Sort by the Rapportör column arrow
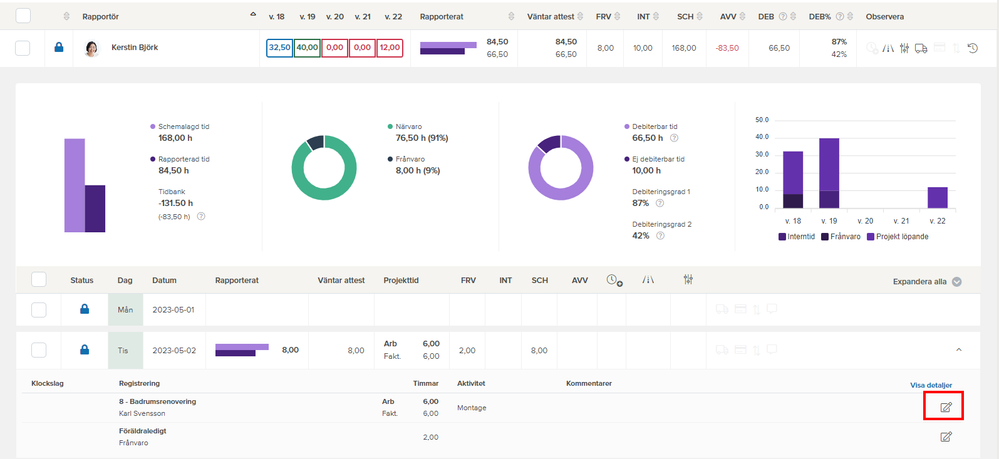Viewport: 999px width, 459px height. coord(254,13)
